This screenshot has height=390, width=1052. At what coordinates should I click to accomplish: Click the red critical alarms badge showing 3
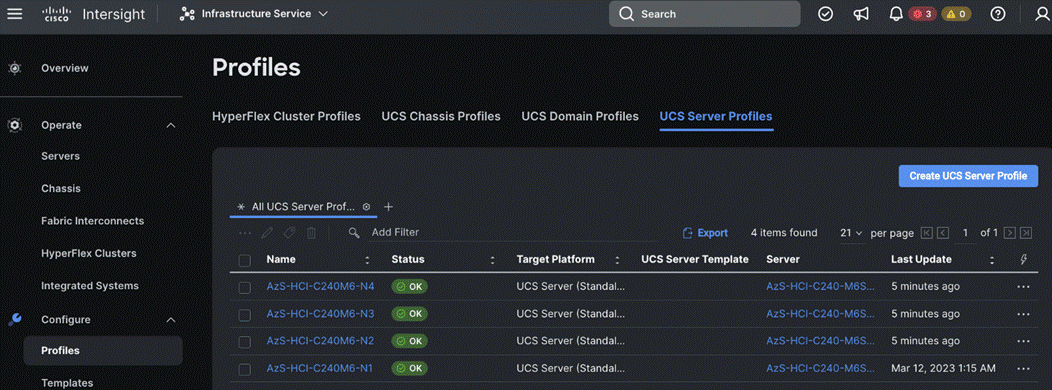[x=923, y=13]
